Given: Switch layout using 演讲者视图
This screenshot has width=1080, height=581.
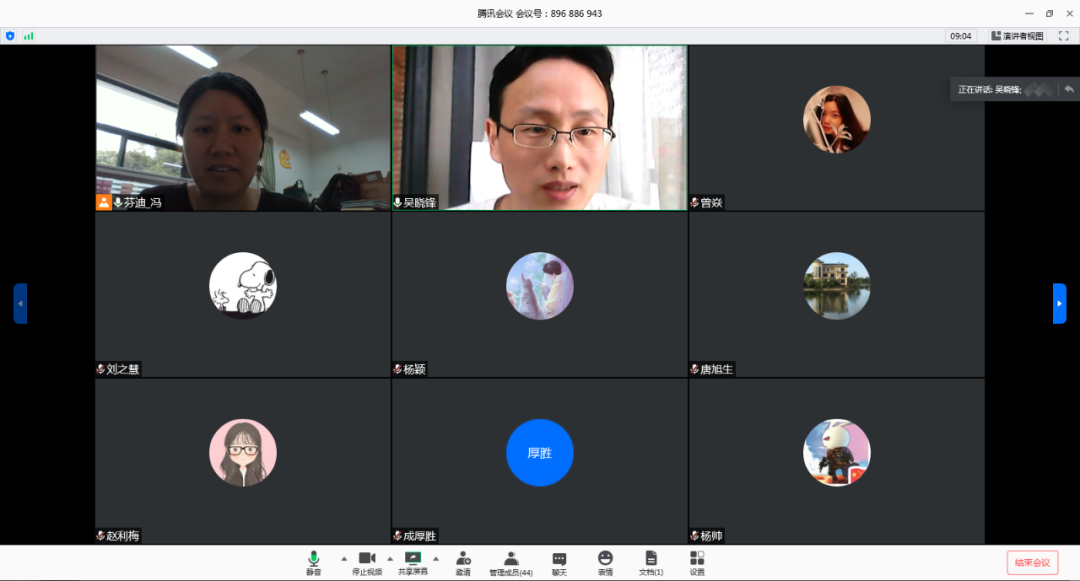Looking at the screenshot, I should click(x=1017, y=36).
